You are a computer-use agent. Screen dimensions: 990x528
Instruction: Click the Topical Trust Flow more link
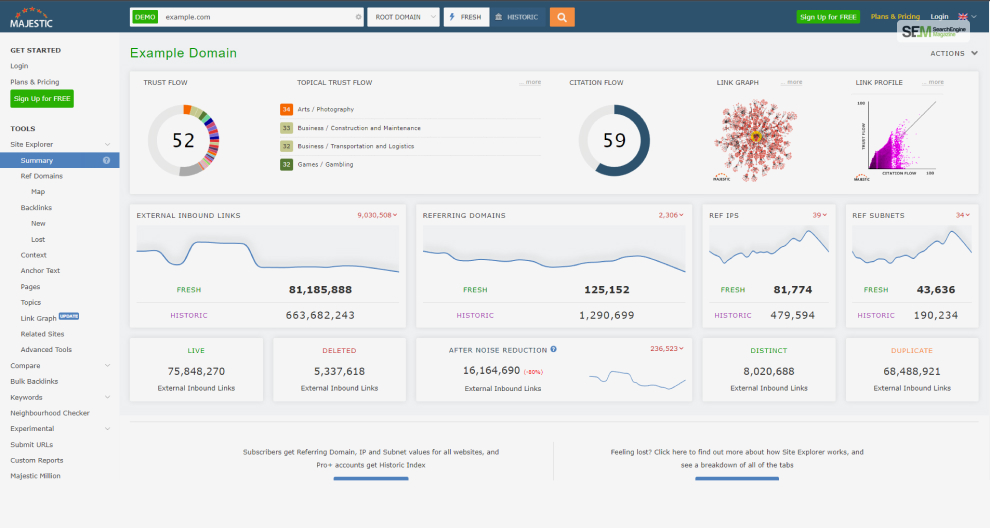[530, 82]
